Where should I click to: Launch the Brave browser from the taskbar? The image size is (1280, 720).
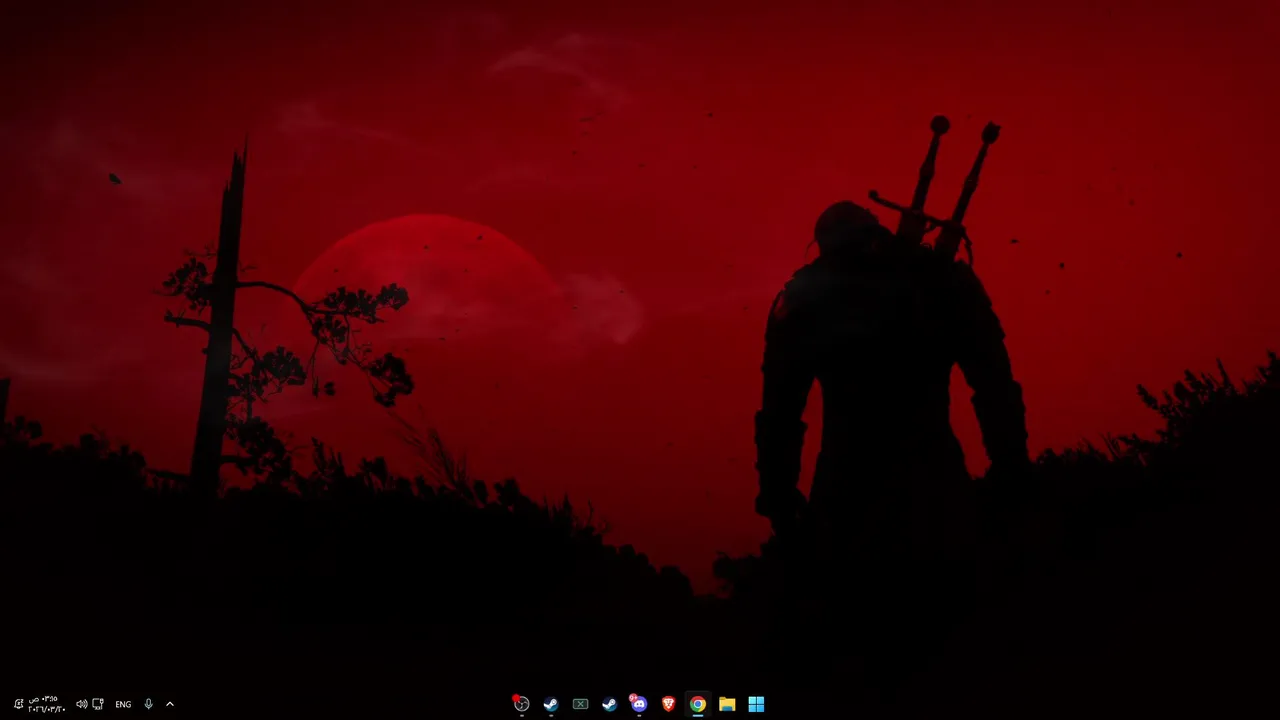click(669, 704)
